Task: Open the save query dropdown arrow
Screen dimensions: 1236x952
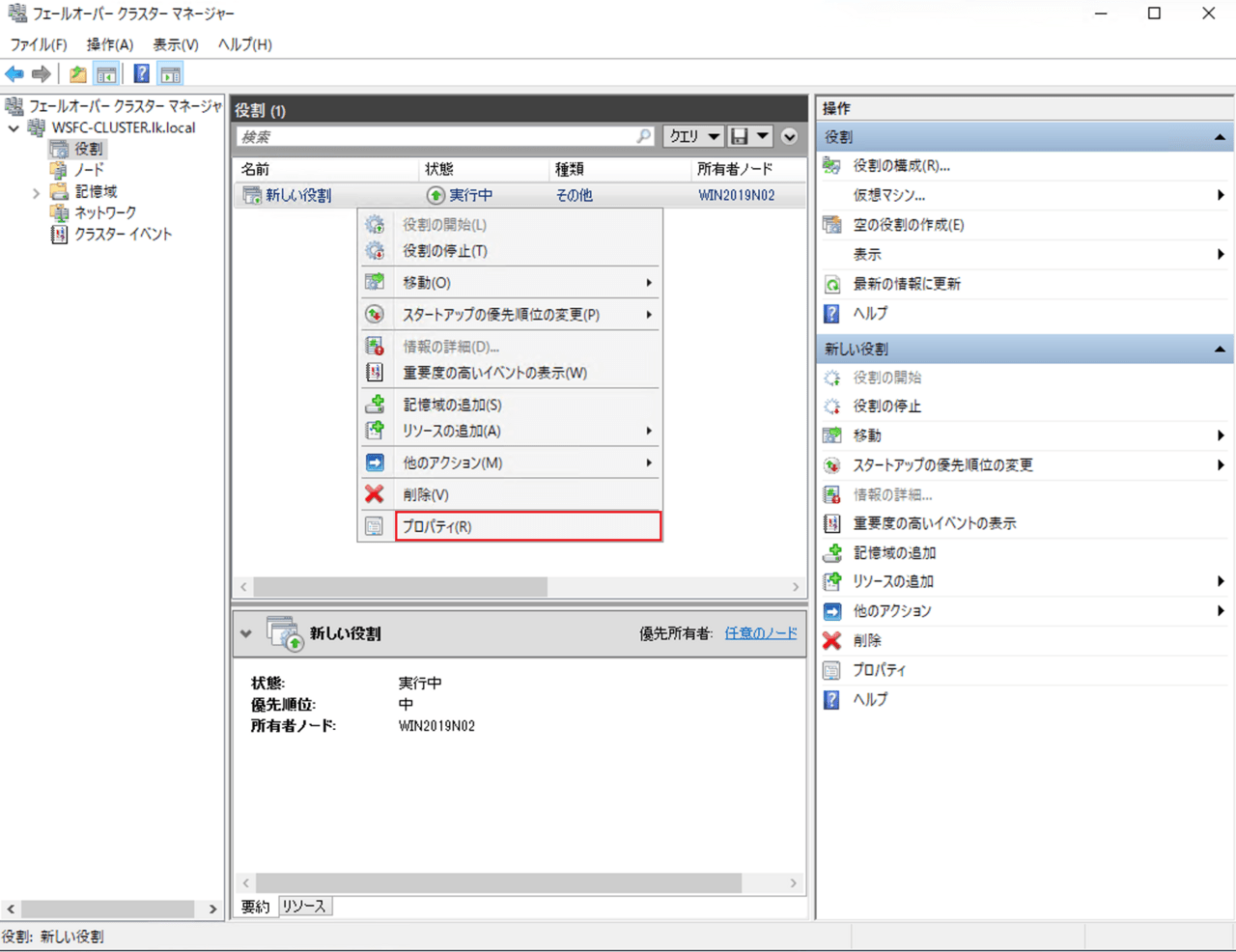Action: (763, 136)
